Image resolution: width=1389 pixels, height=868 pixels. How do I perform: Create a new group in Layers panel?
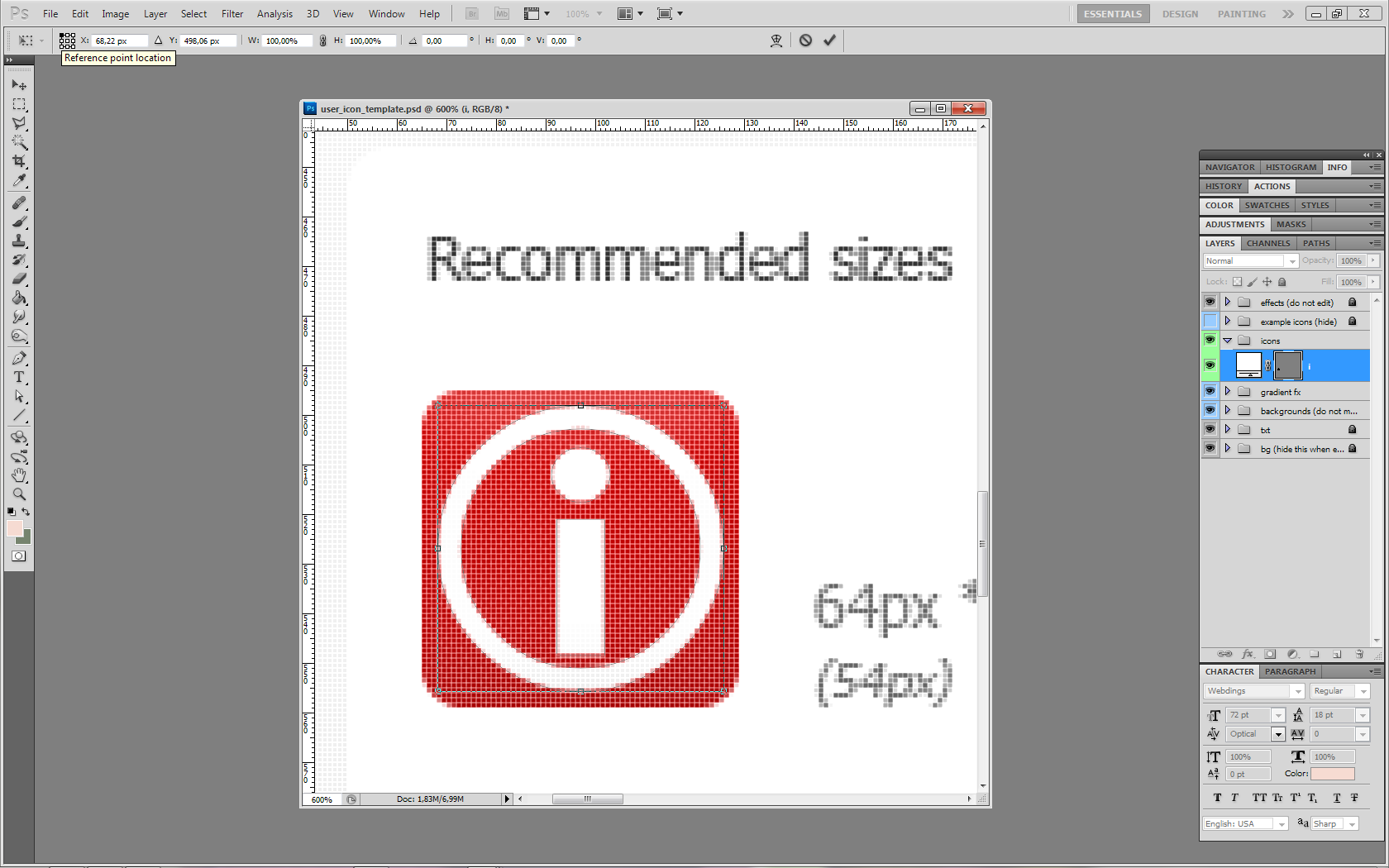[x=1315, y=654]
